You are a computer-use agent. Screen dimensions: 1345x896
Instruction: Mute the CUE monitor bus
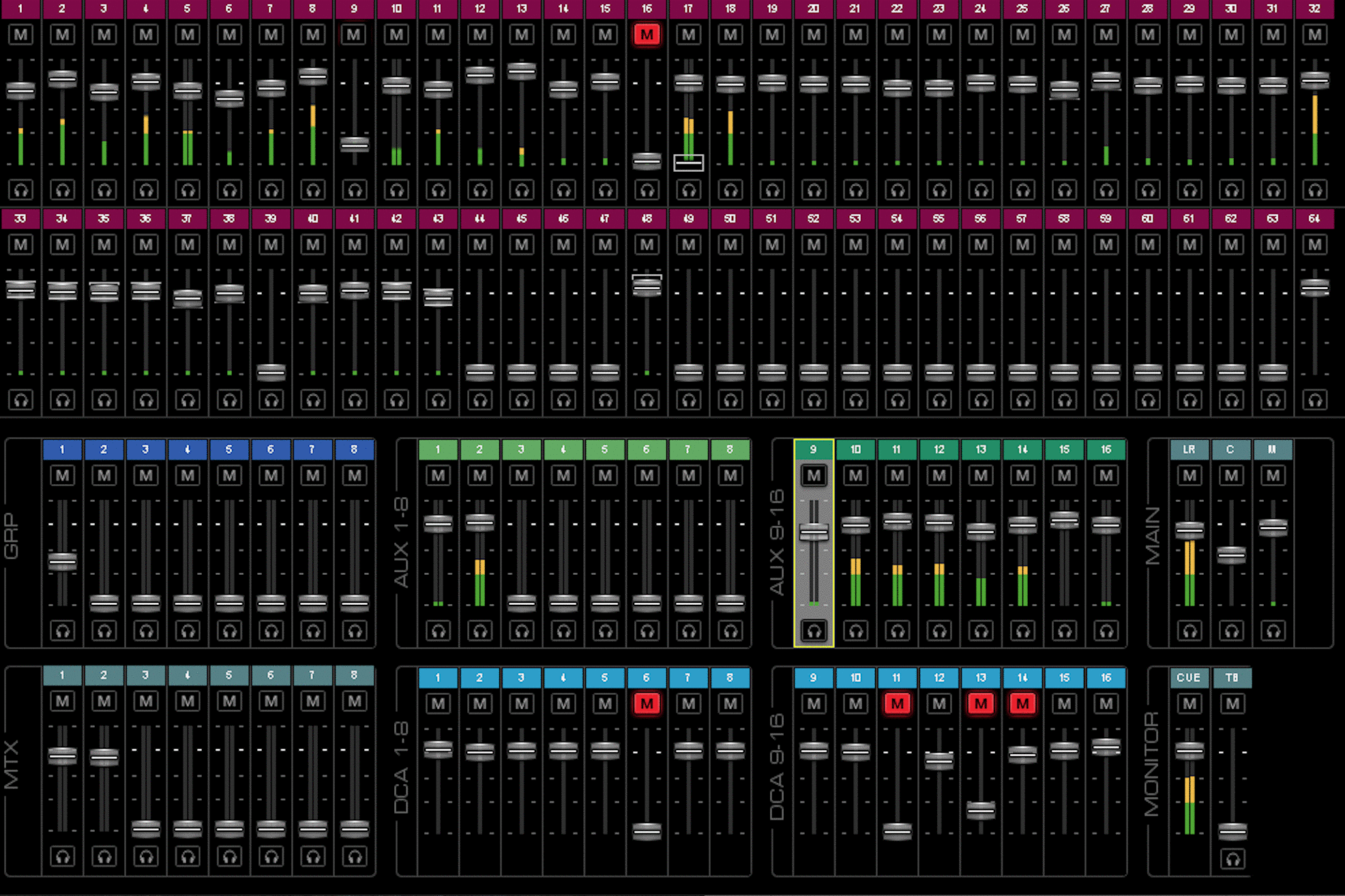(x=1189, y=703)
